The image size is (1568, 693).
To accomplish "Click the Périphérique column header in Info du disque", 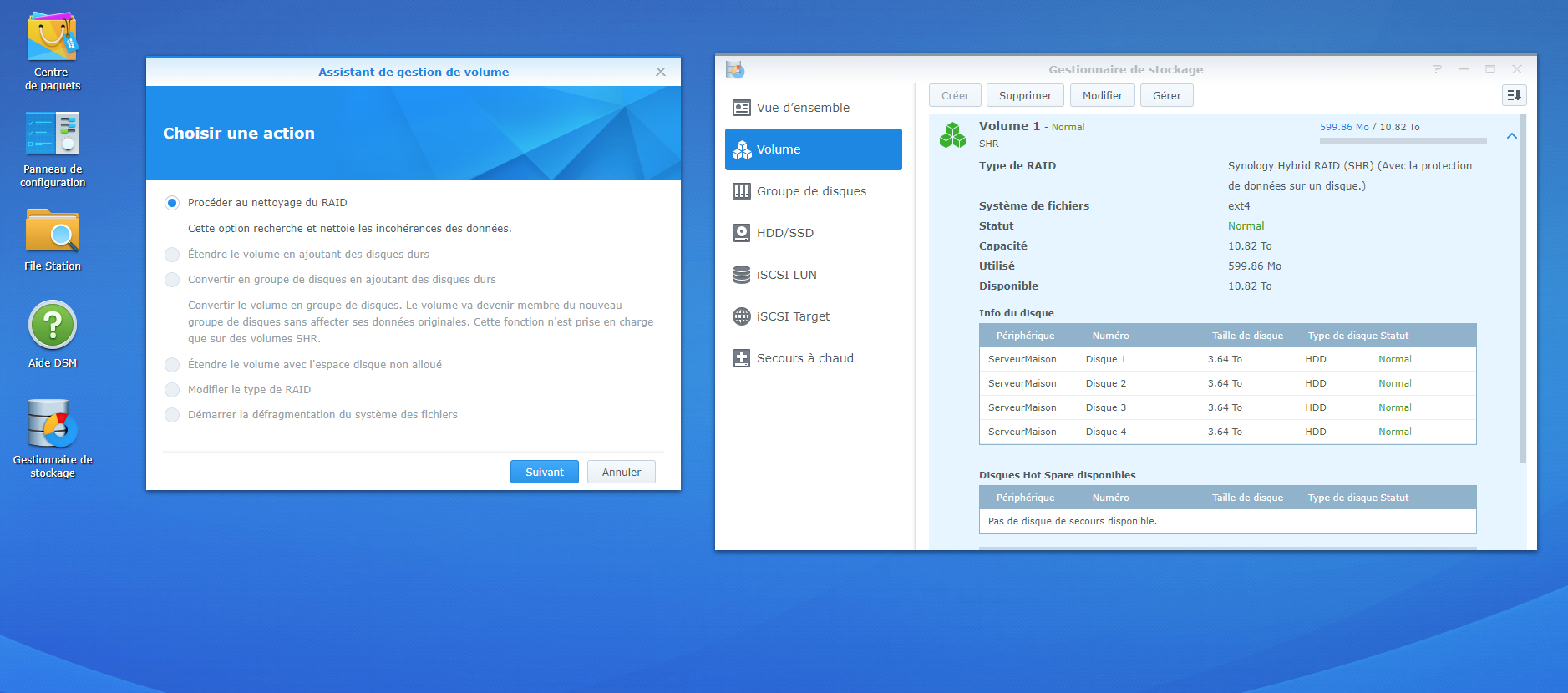I will [x=1025, y=336].
